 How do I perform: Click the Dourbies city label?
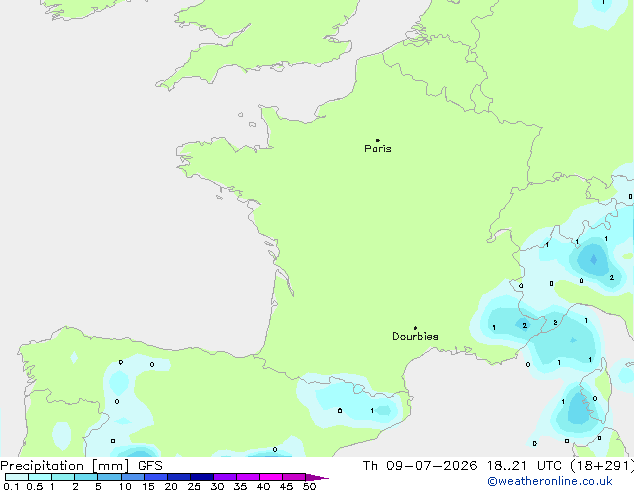[x=415, y=336]
